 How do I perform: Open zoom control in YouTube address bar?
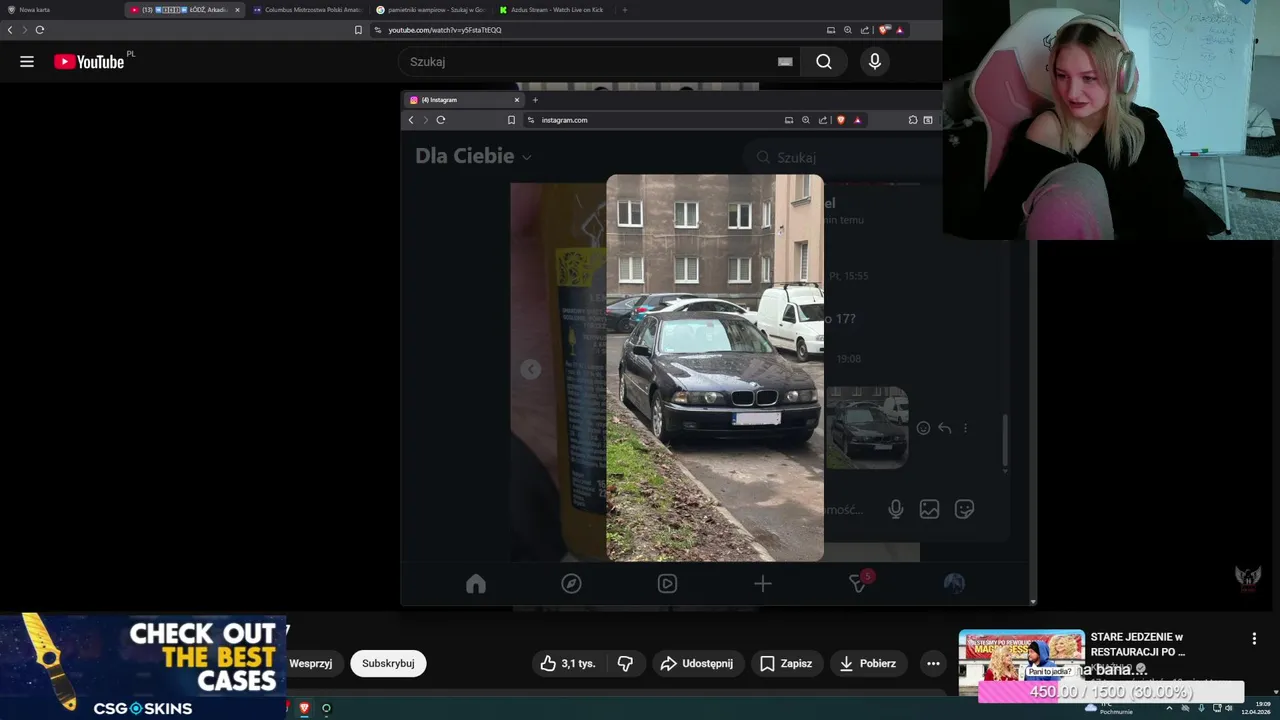coord(848,30)
